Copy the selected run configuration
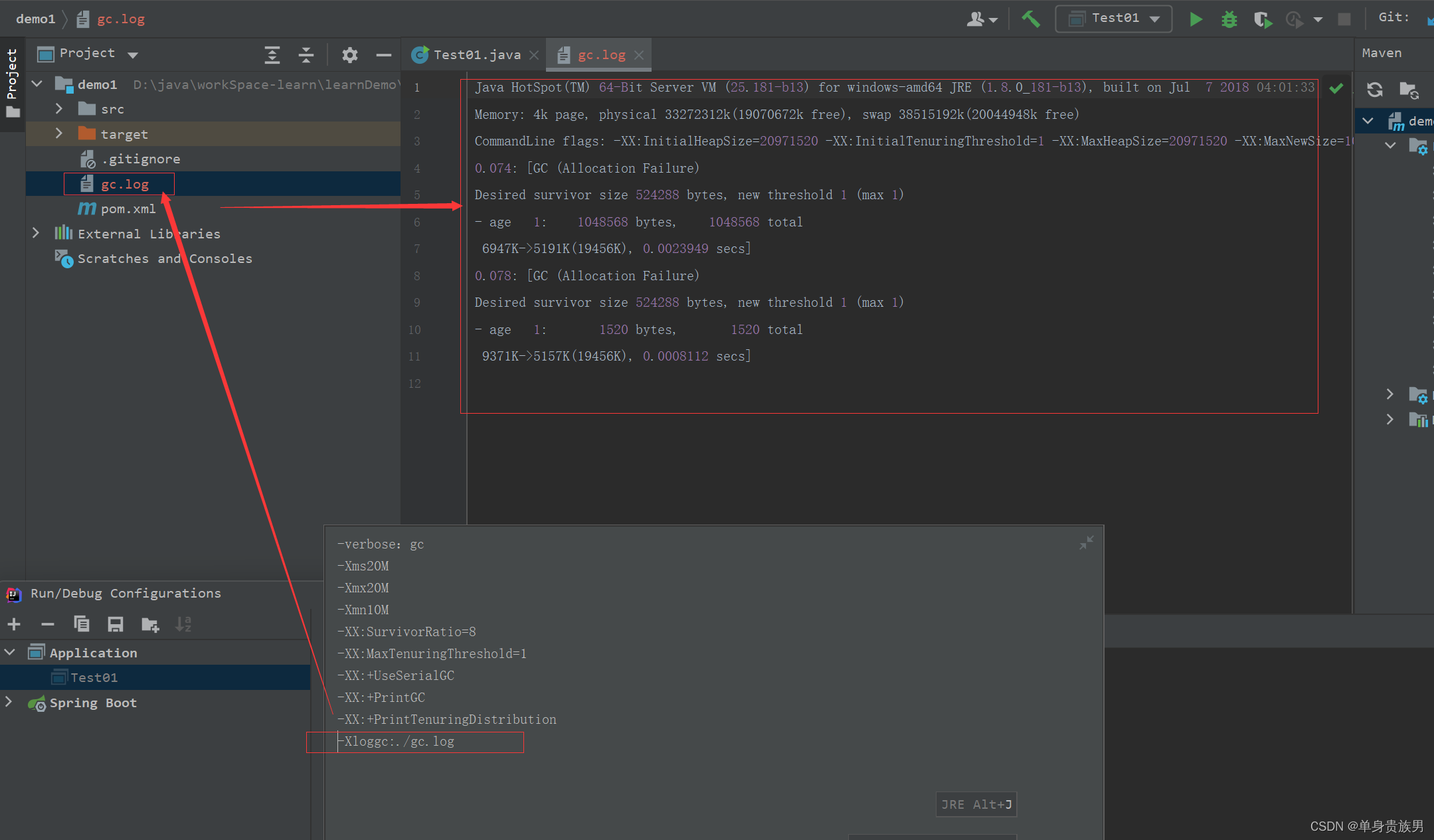The image size is (1434, 840). [82, 624]
